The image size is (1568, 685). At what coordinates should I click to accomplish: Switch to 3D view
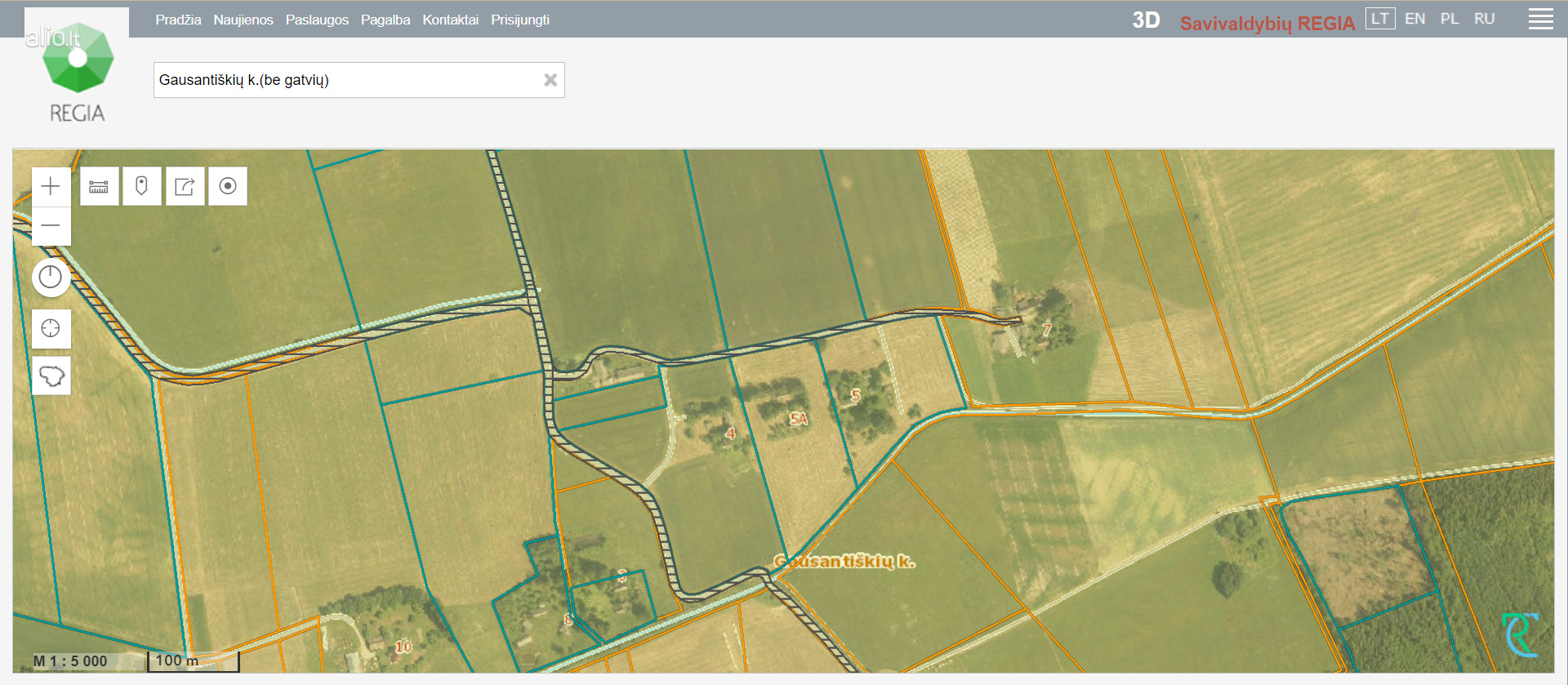point(1146,20)
